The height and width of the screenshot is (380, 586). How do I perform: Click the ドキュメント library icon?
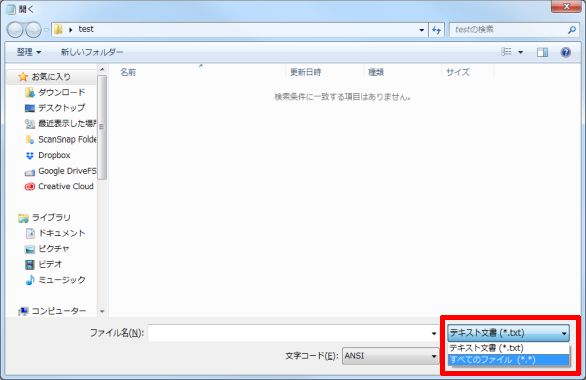(x=30, y=234)
